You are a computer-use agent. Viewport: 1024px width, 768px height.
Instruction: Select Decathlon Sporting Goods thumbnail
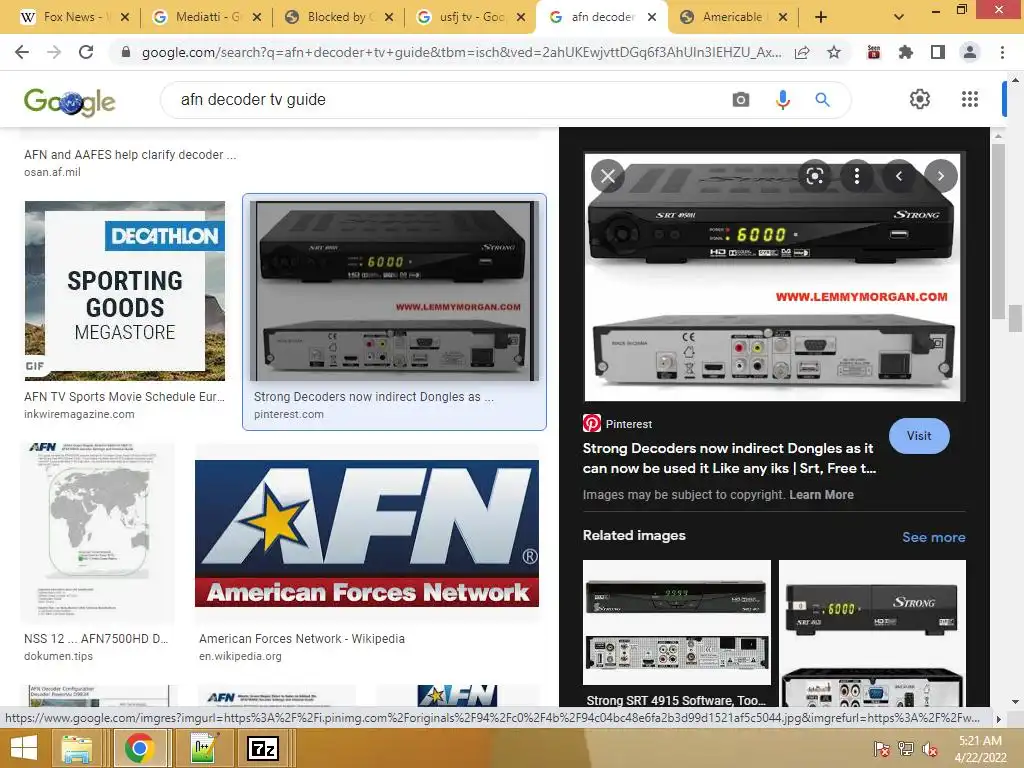pyautogui.click(x=125, y=291)
